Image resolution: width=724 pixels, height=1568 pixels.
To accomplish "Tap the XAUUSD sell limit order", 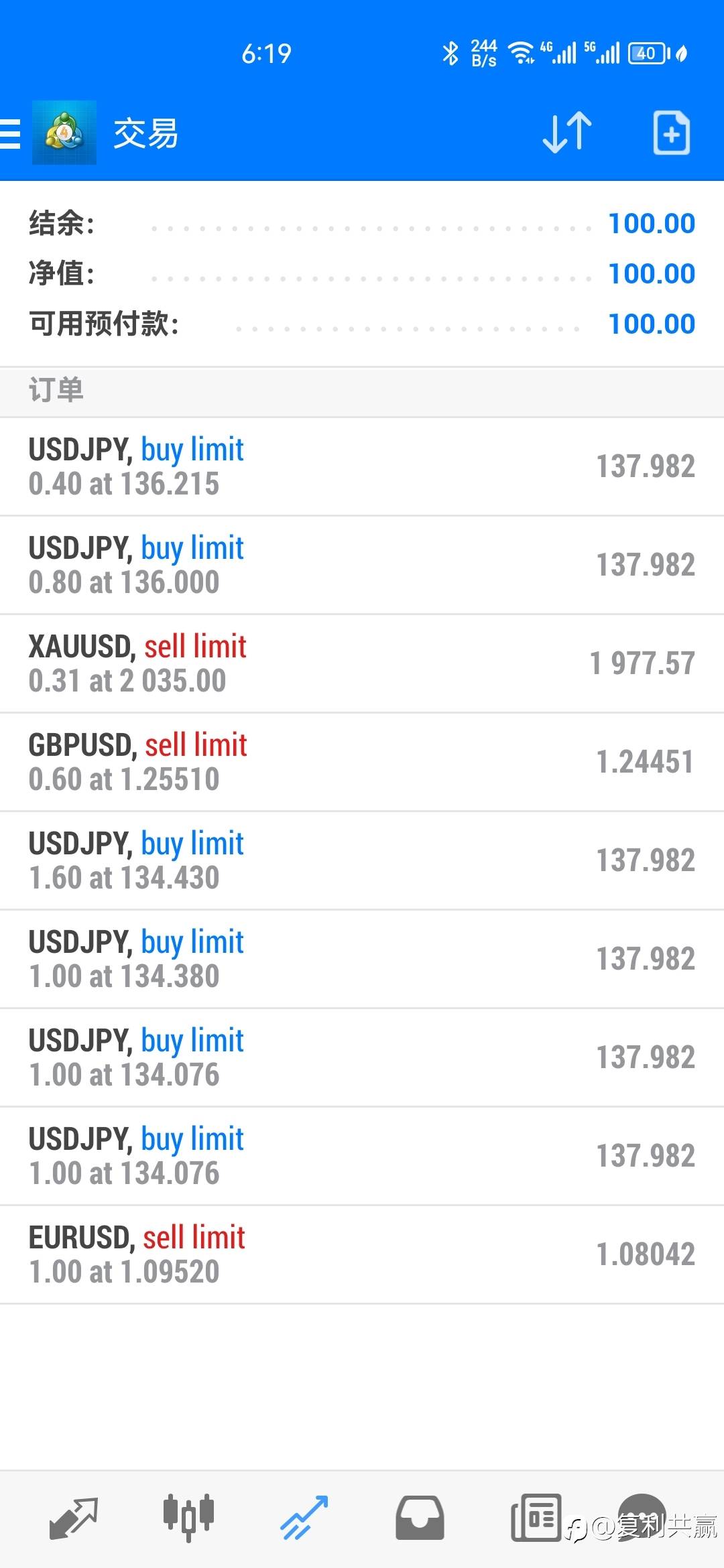I will coord(362,663).
